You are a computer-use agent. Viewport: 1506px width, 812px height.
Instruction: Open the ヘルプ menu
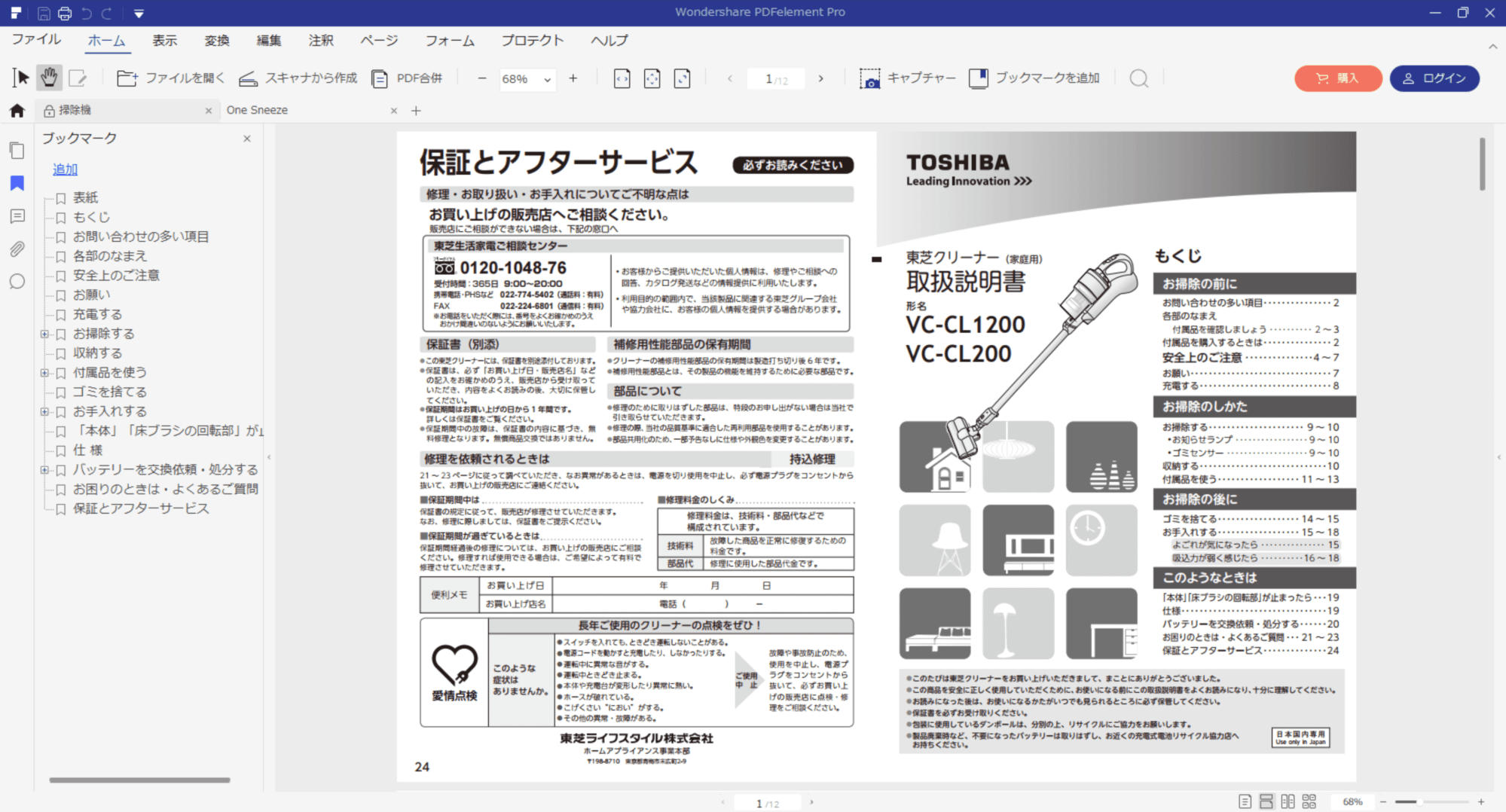(x=609, y=41)
